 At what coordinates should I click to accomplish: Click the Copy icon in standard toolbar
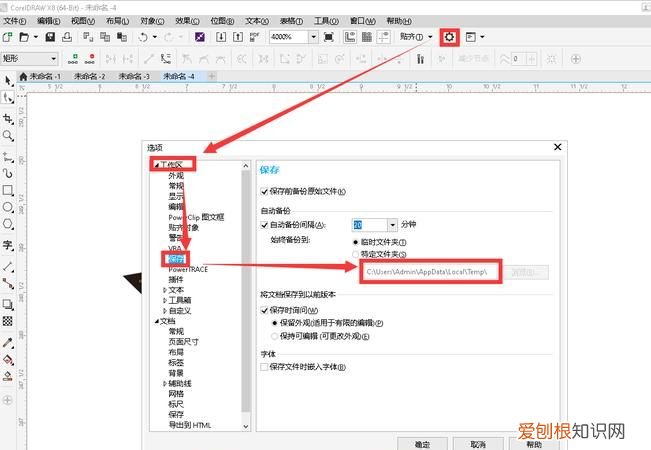(105, 37)
